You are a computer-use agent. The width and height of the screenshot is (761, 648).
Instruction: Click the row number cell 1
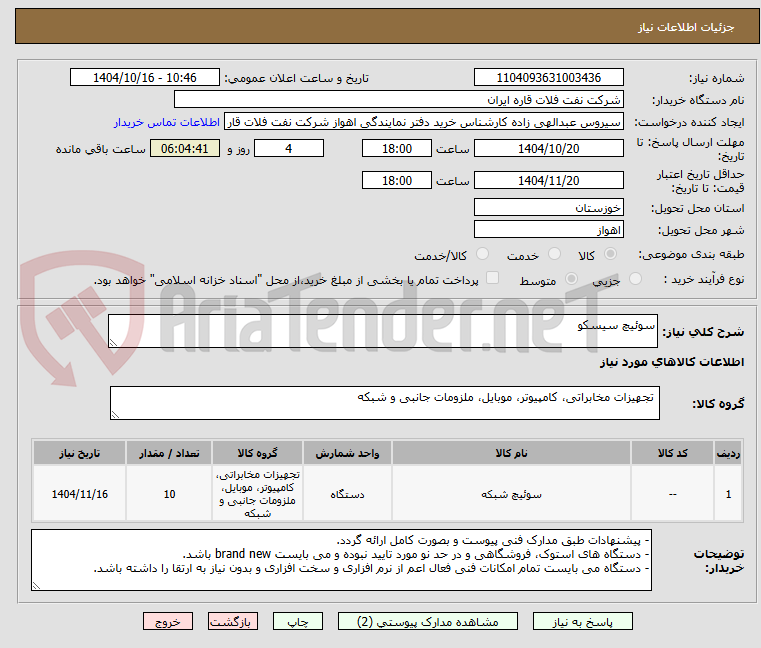[x=728, y=494]
